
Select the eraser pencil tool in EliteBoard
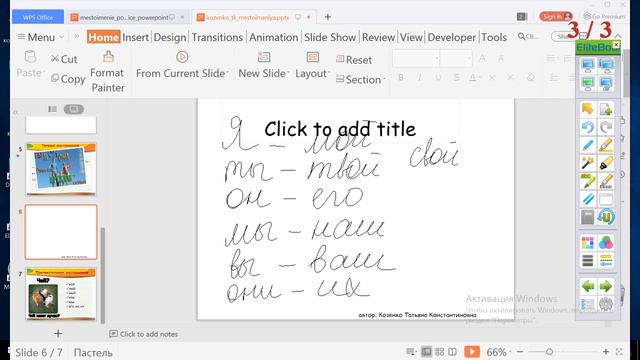(606, 181)
